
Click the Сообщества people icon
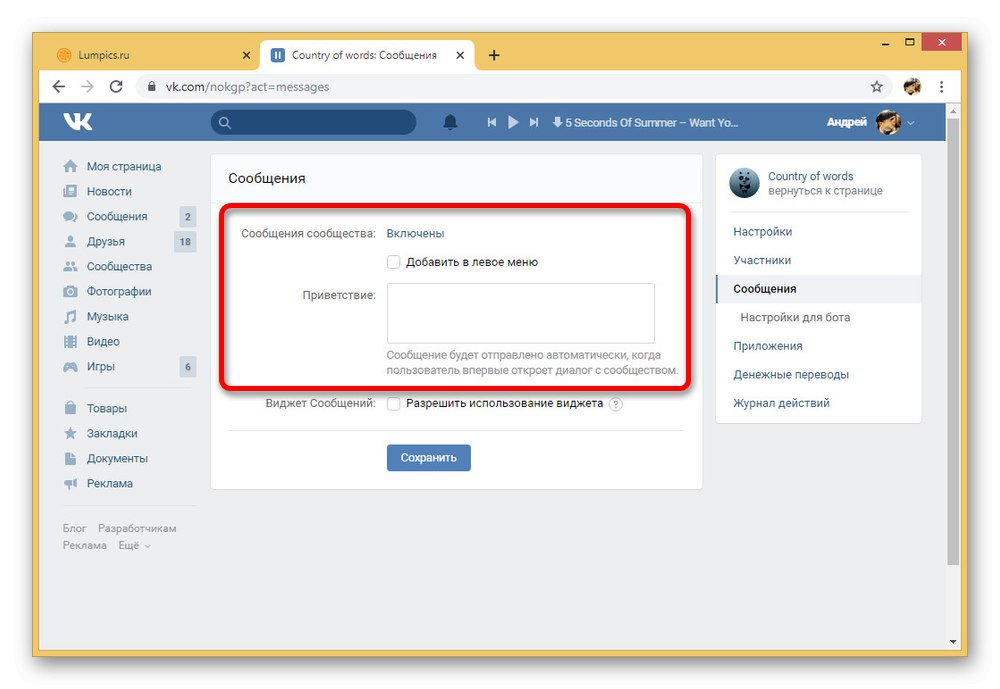[70, 266]
